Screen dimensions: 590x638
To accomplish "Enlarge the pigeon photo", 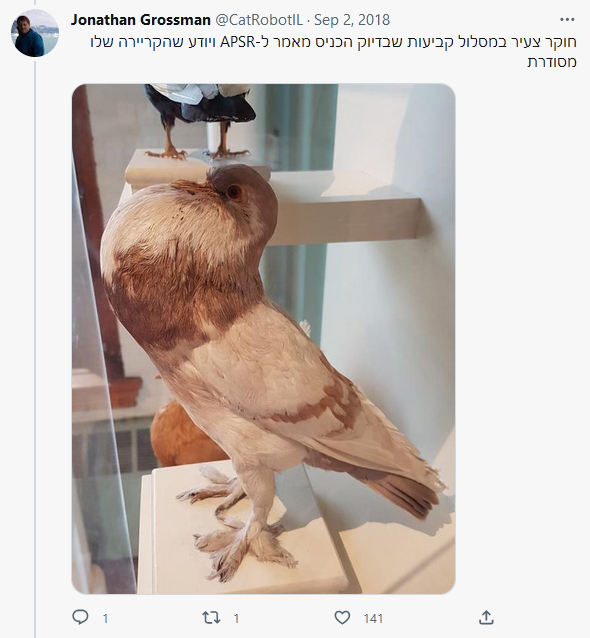I will coord(264,339).
